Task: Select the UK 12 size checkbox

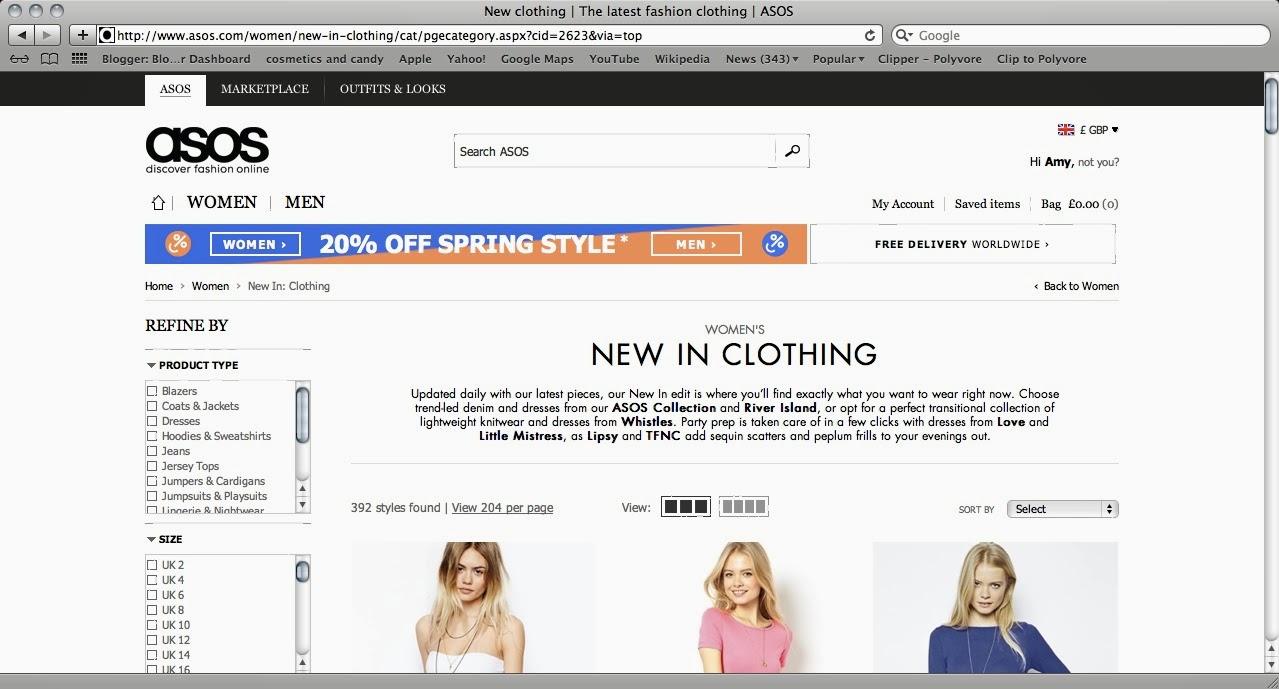Action: (152, 640)
